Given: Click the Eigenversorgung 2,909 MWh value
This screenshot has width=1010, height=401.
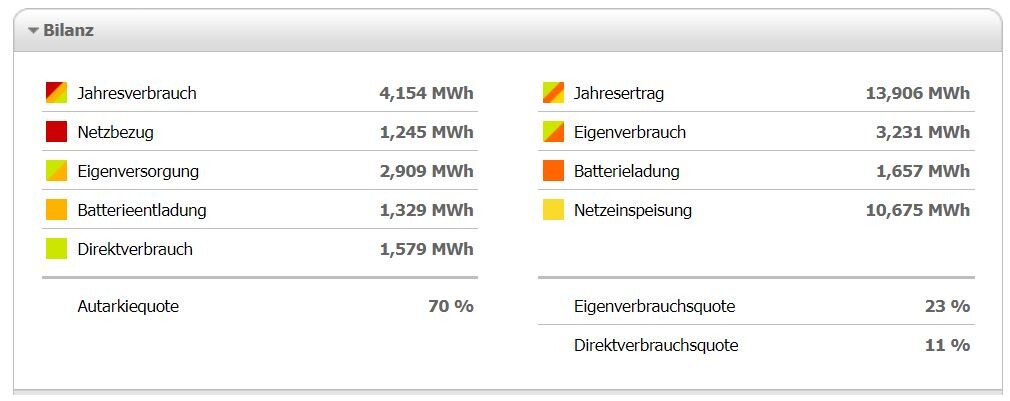Looking at the screenshot, I should (426, 171).
